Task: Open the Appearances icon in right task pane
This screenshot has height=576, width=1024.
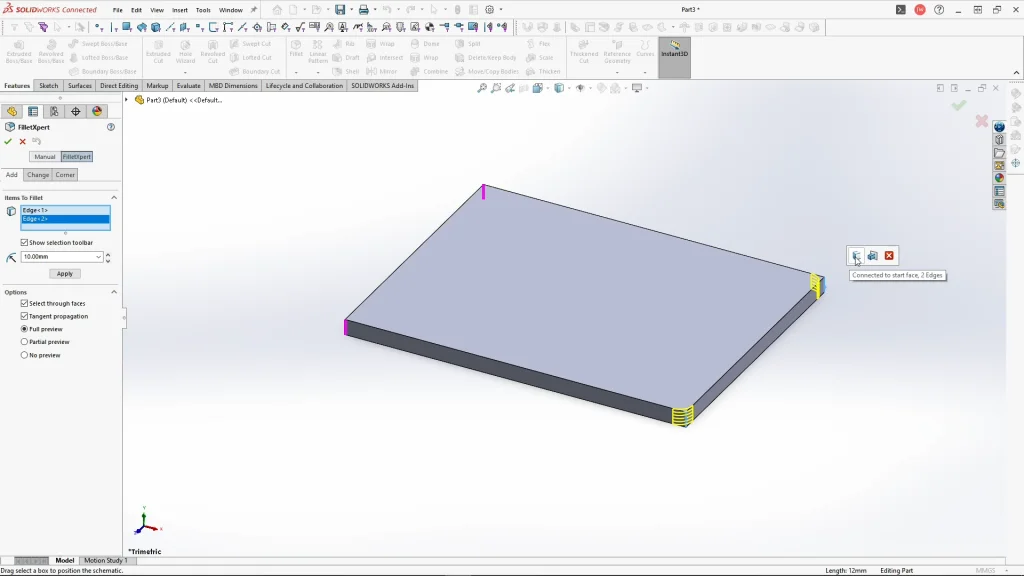Action: [x=999, y=178]
